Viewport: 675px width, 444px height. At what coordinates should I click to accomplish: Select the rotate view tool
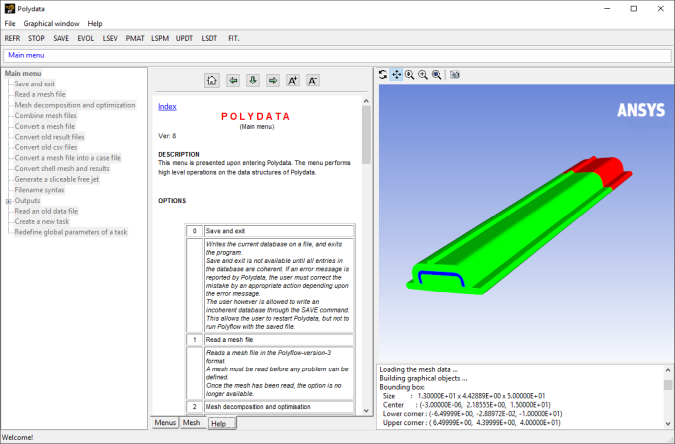click(x=383, y=75)
